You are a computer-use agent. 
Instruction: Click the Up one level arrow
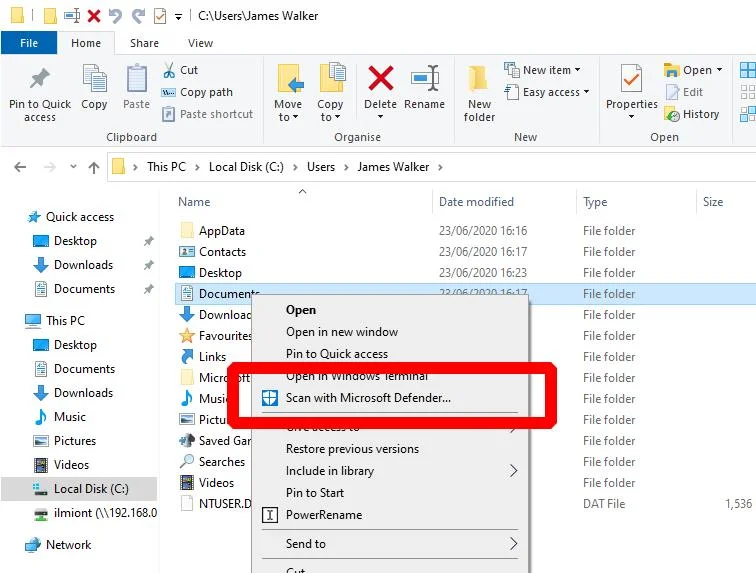pos(94,167)
